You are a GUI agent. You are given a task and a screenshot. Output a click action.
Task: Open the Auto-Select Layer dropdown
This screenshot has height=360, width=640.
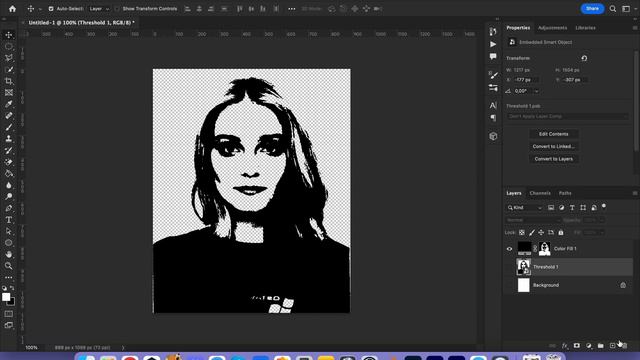point(99,9)
